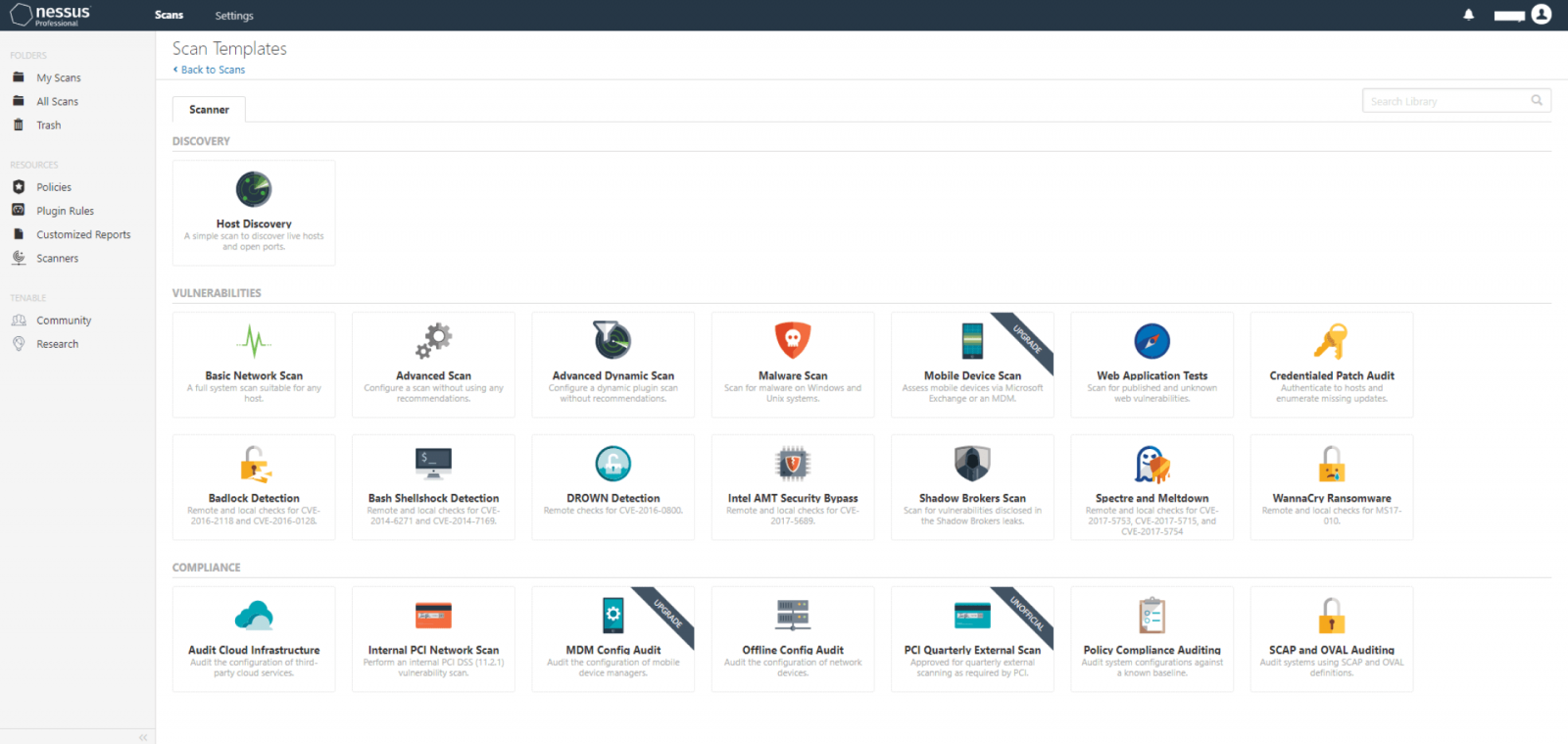Screen dimensions: 1568x744
Task: Click the Nessus Professional logo
Action: point(51,15)
